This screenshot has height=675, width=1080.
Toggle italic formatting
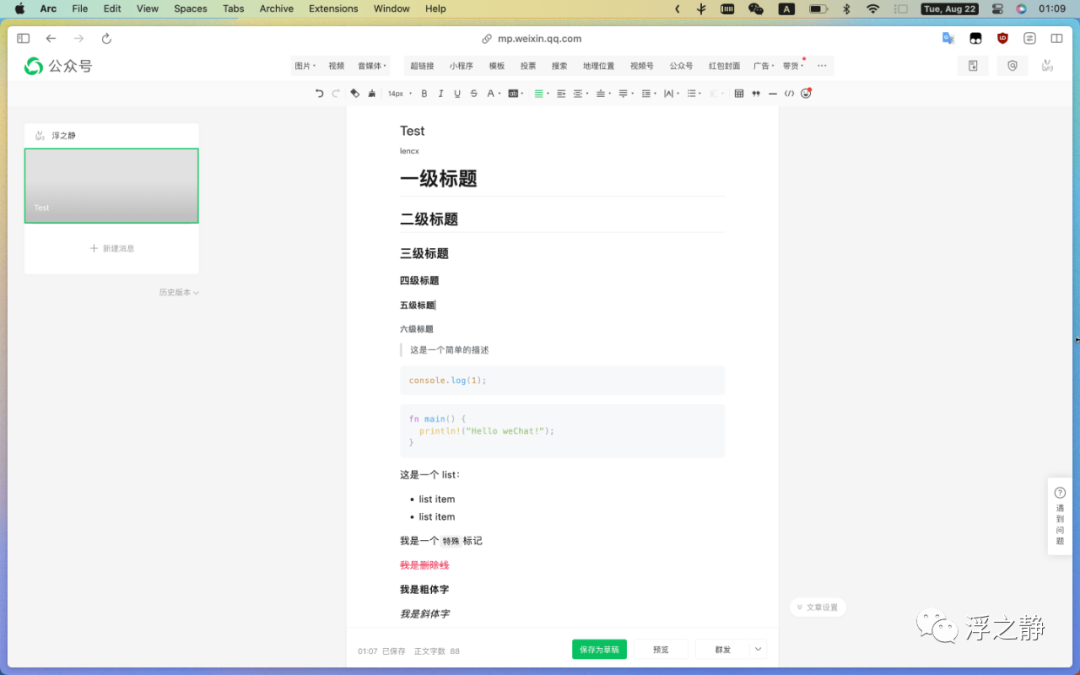441,94
